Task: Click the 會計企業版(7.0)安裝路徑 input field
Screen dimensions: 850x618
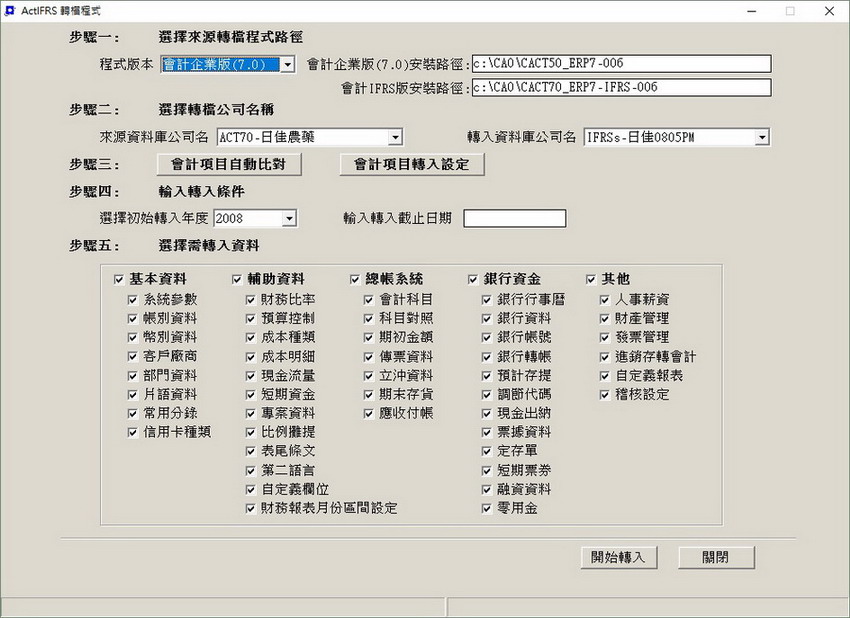Action: click(621, 63)
